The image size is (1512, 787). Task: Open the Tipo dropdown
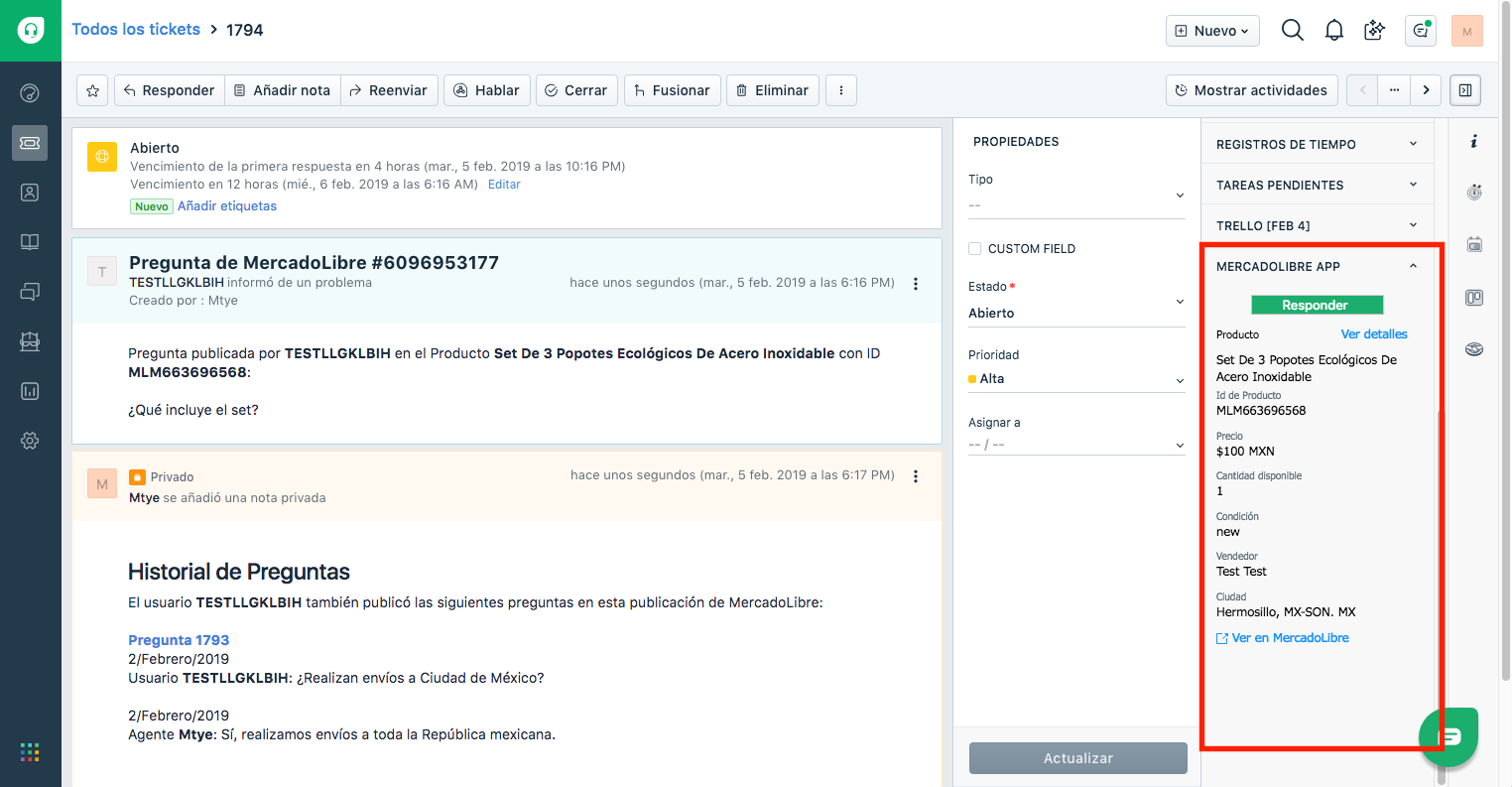1076,196
